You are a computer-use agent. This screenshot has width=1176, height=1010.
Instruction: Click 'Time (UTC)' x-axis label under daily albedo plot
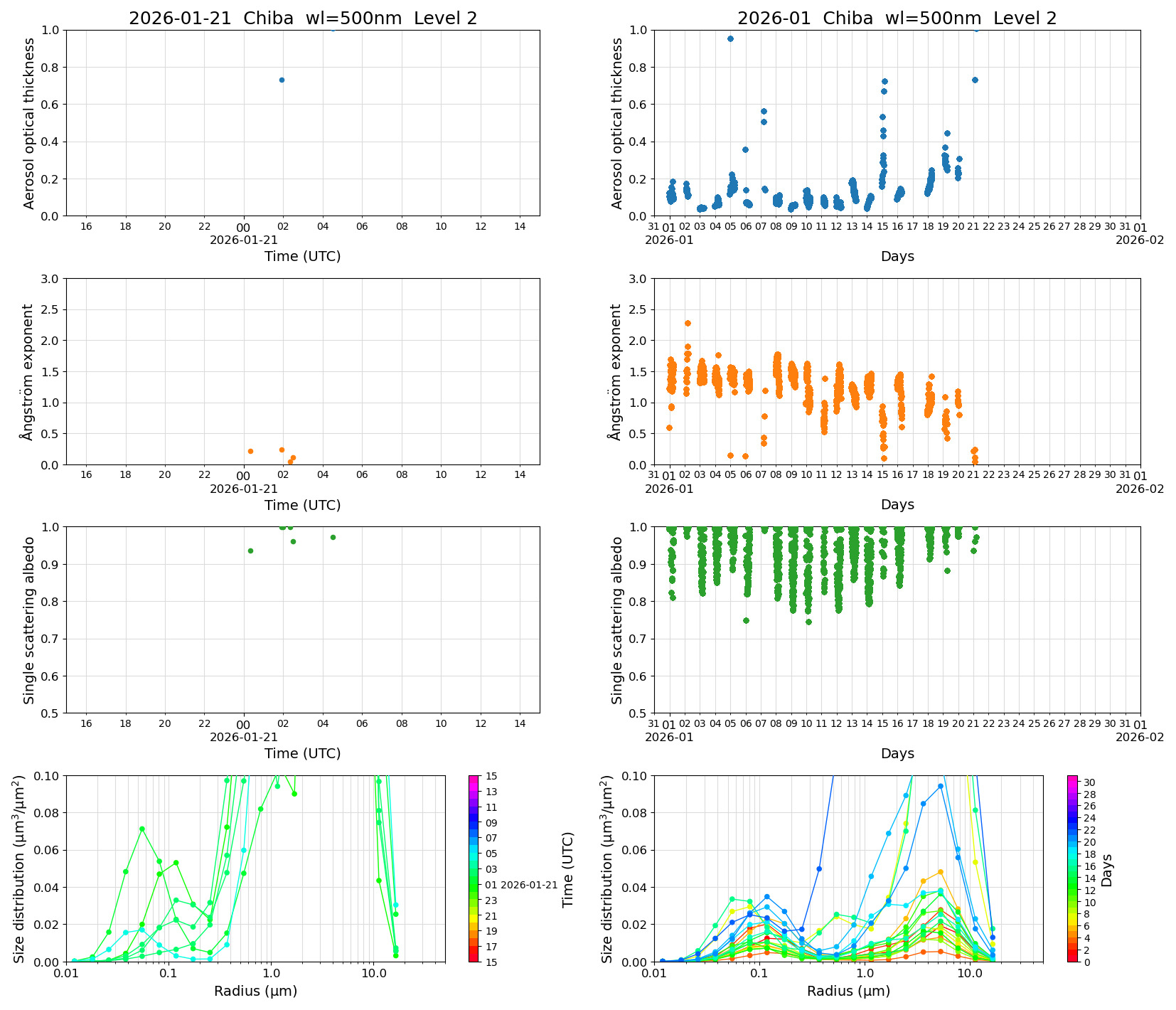[303, 753]
